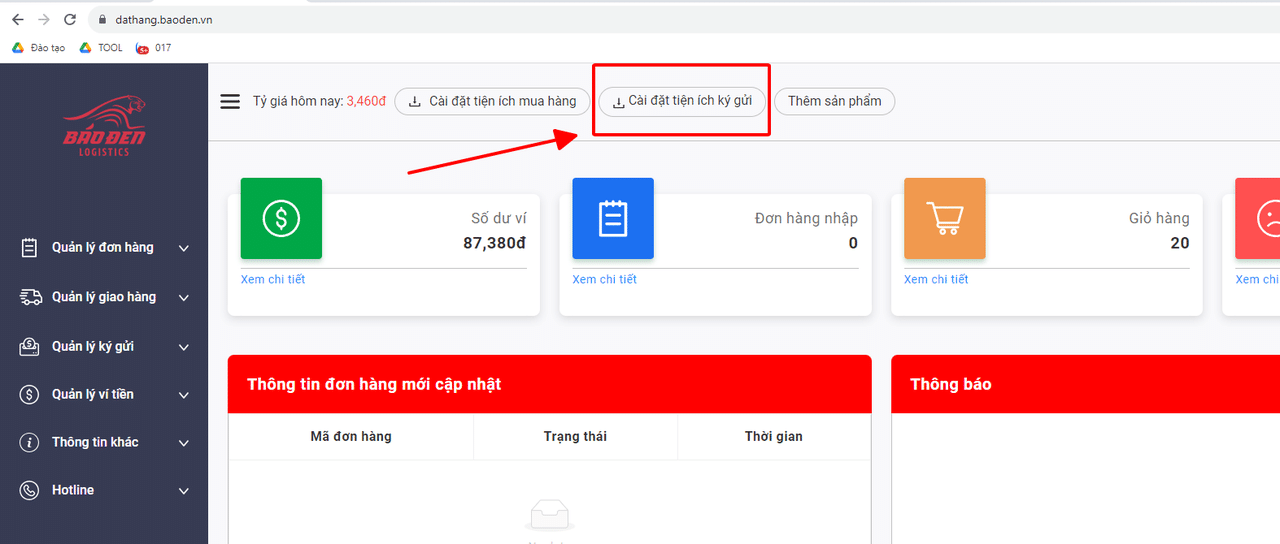The height and width of the screenshot is (544, 1280).
Task: Go back using browser back arrow
Action: 18,20
